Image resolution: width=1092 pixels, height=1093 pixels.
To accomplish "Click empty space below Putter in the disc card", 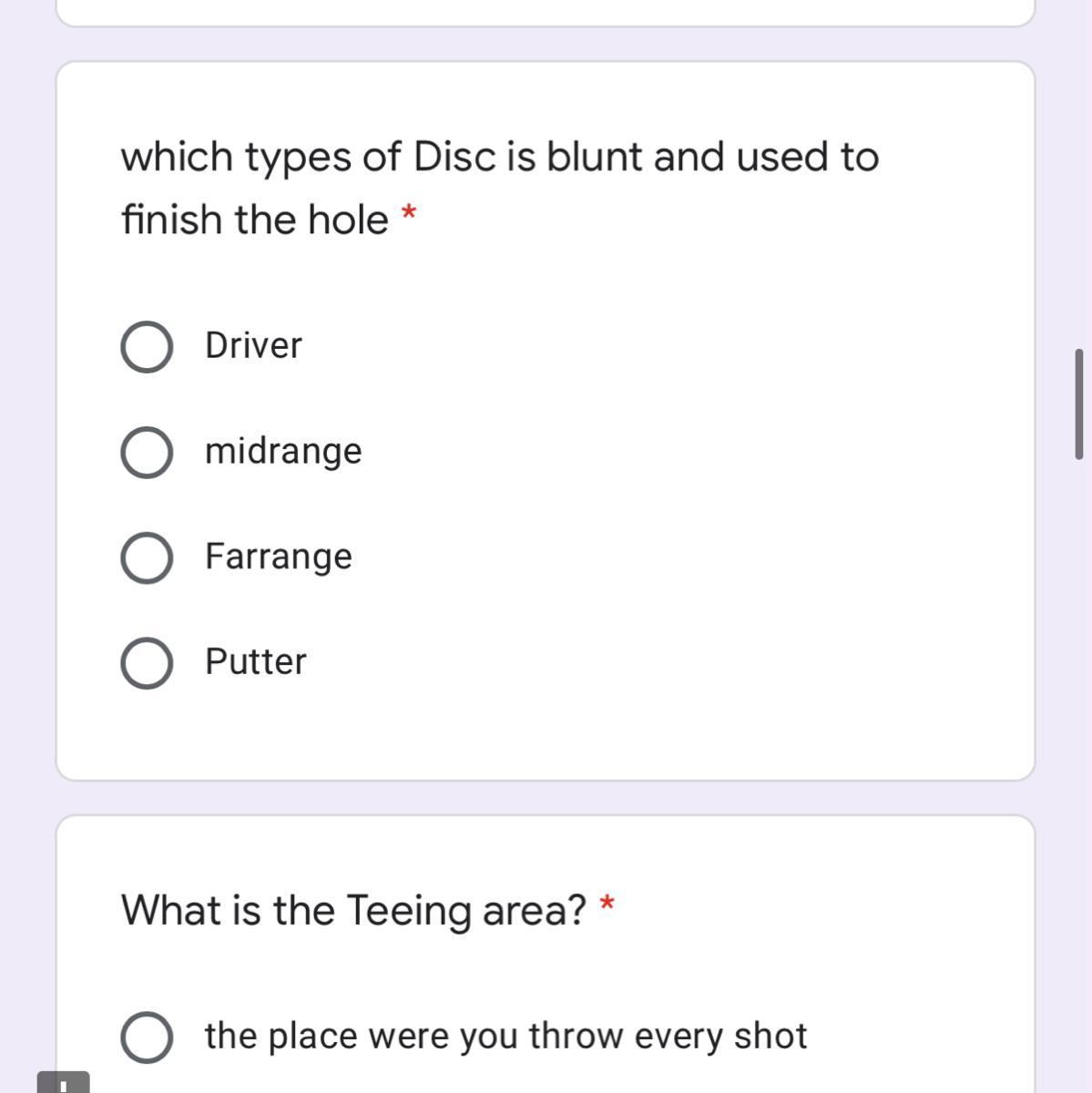I will (x=546, y=733).
